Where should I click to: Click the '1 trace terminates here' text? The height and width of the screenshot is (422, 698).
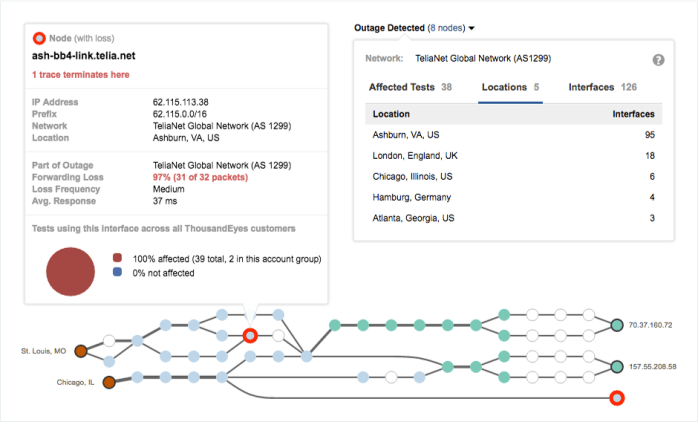pos(81,75)
